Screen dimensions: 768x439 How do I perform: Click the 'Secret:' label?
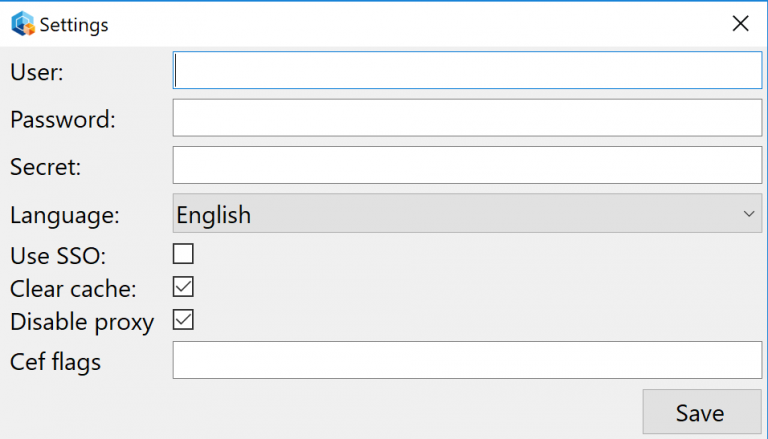pos(46,167)
